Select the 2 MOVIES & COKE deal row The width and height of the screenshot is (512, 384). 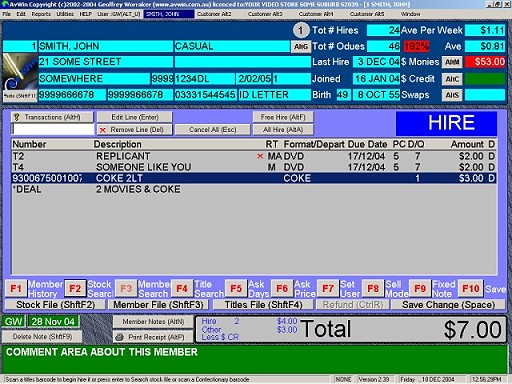click(x=253, y=189)
